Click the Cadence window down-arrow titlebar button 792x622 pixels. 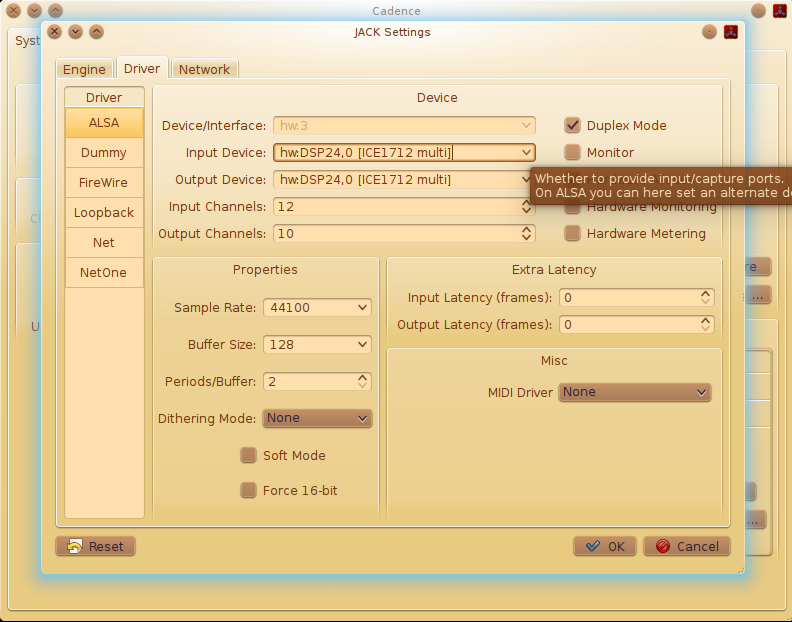click(x=34, y=10)
